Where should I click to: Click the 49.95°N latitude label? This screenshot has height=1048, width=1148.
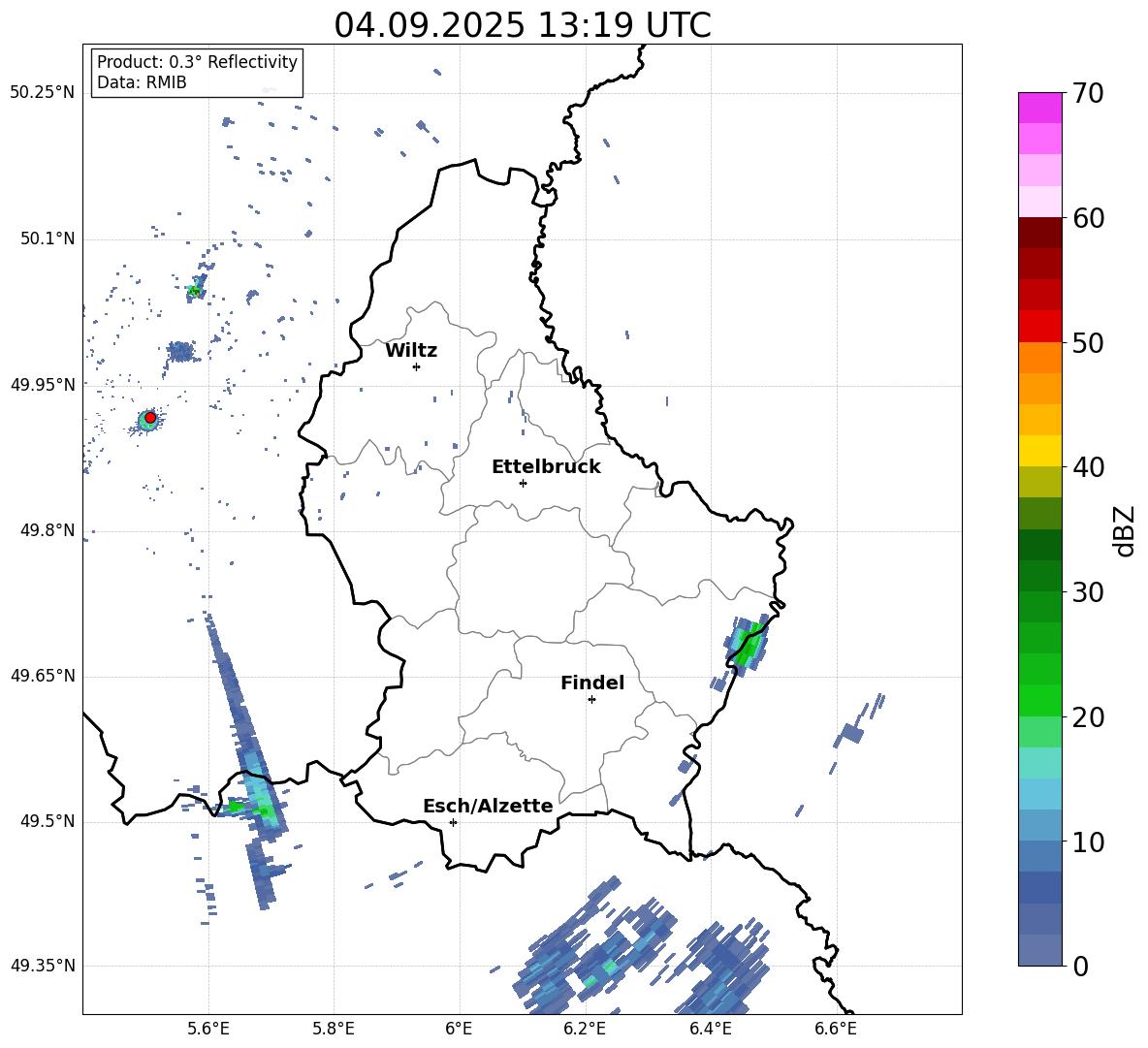click(x=43, y=384)
